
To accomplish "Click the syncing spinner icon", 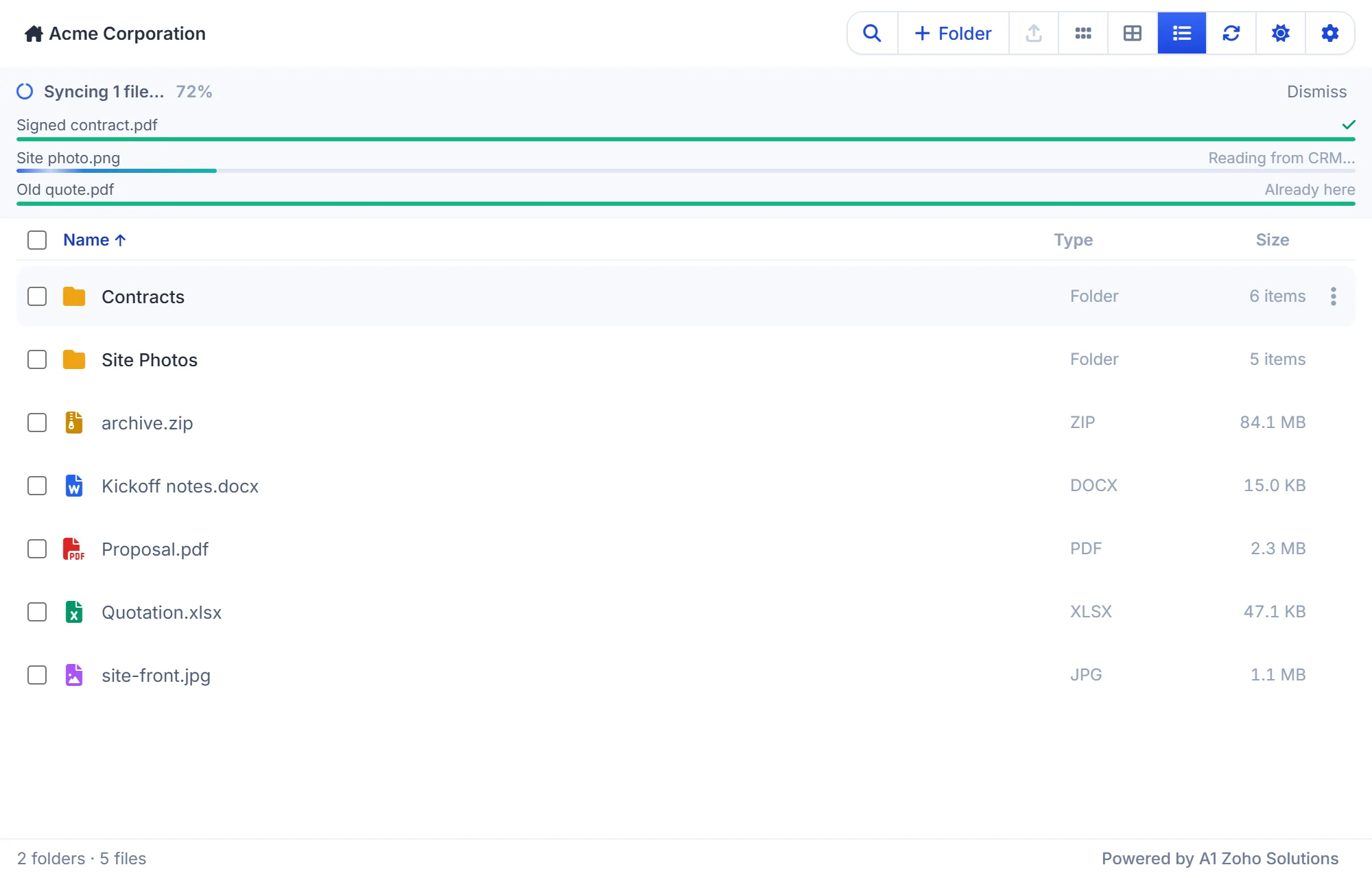I will coord(25,91).
